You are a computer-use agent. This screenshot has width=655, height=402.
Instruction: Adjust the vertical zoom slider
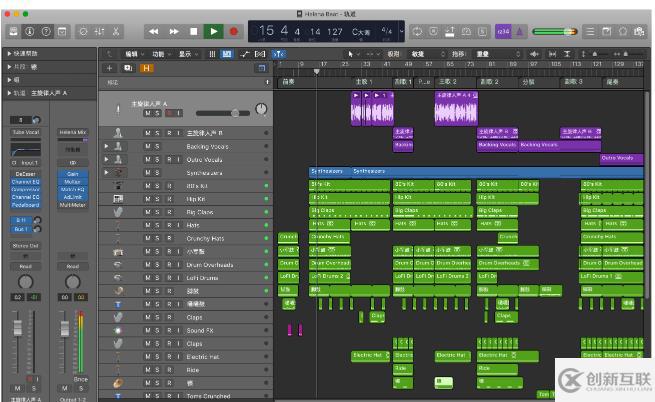pyautogui.click(x=596, y=54)
